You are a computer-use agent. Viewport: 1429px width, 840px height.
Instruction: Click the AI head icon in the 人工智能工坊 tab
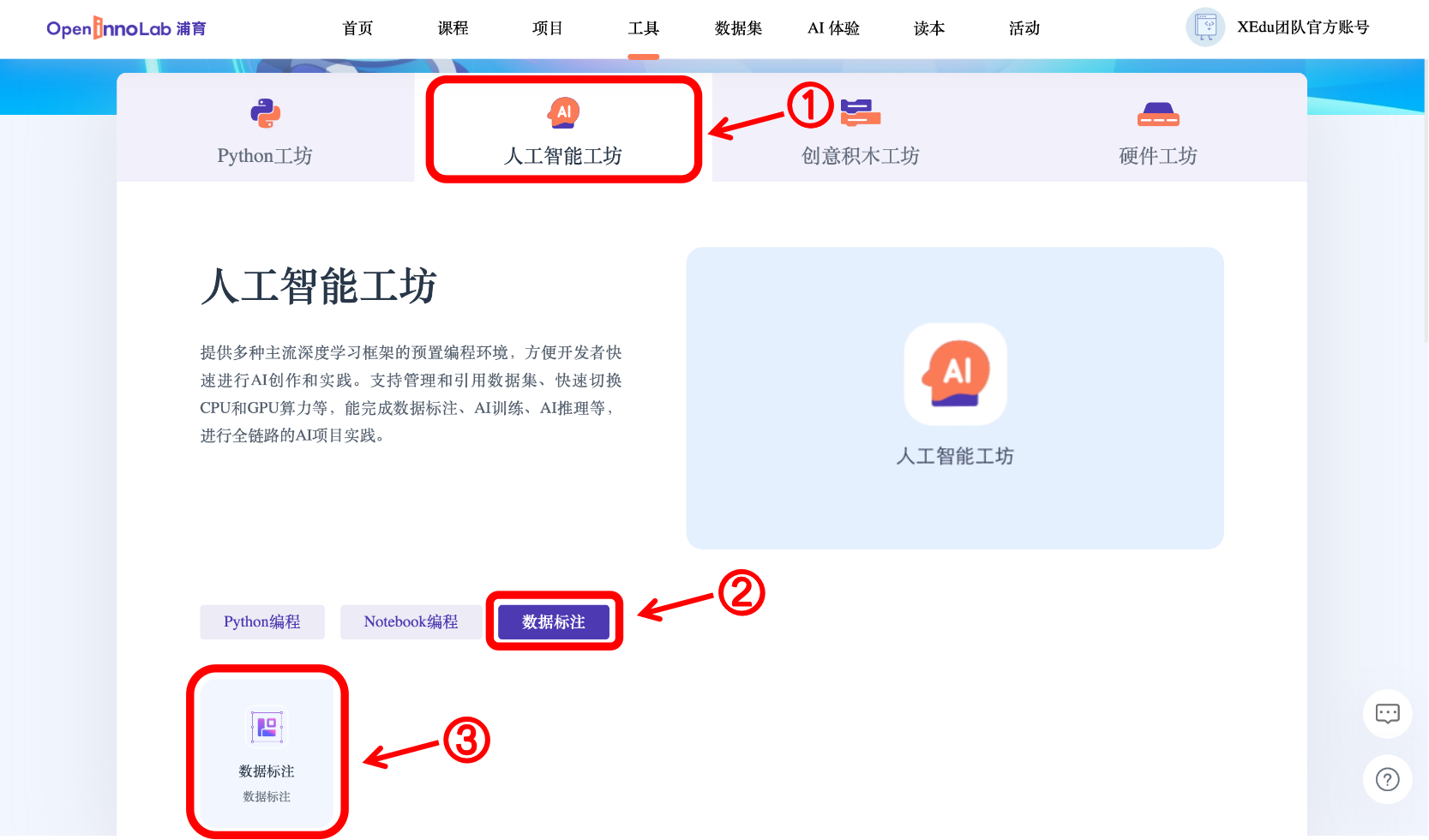tap(563, 112)
